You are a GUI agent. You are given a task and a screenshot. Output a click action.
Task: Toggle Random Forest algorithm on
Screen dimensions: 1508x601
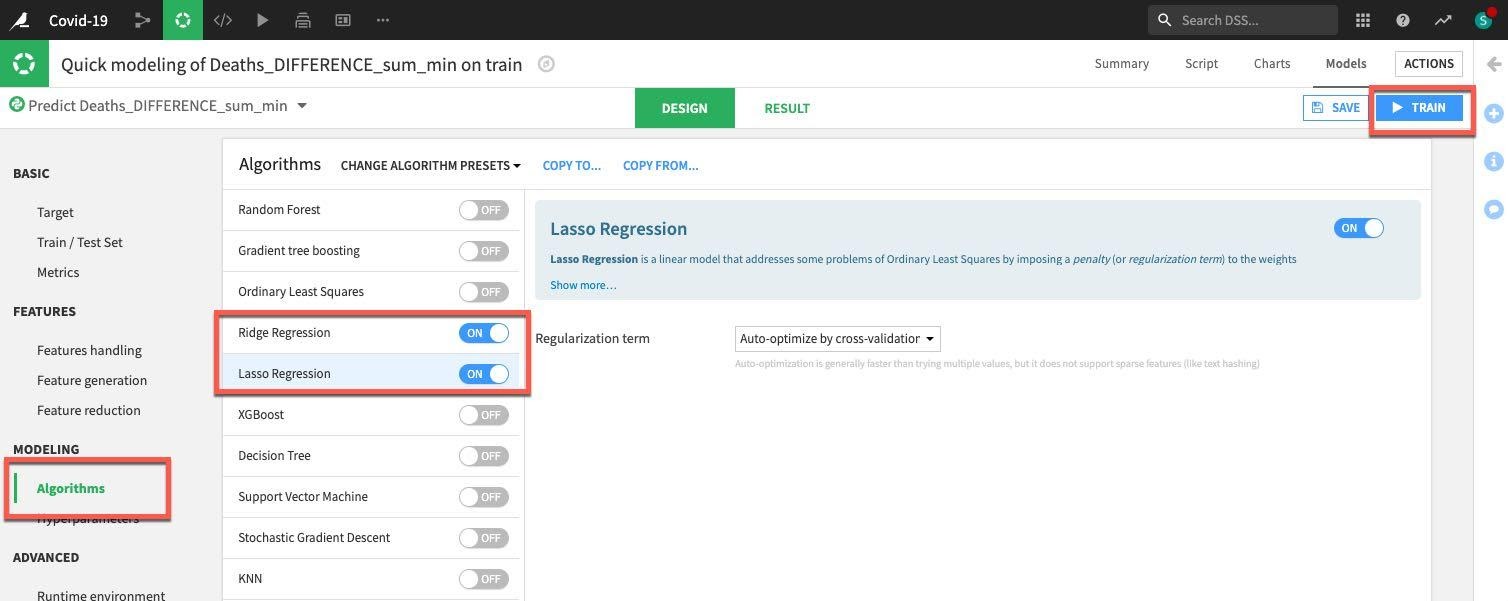[x=483, y=210]
